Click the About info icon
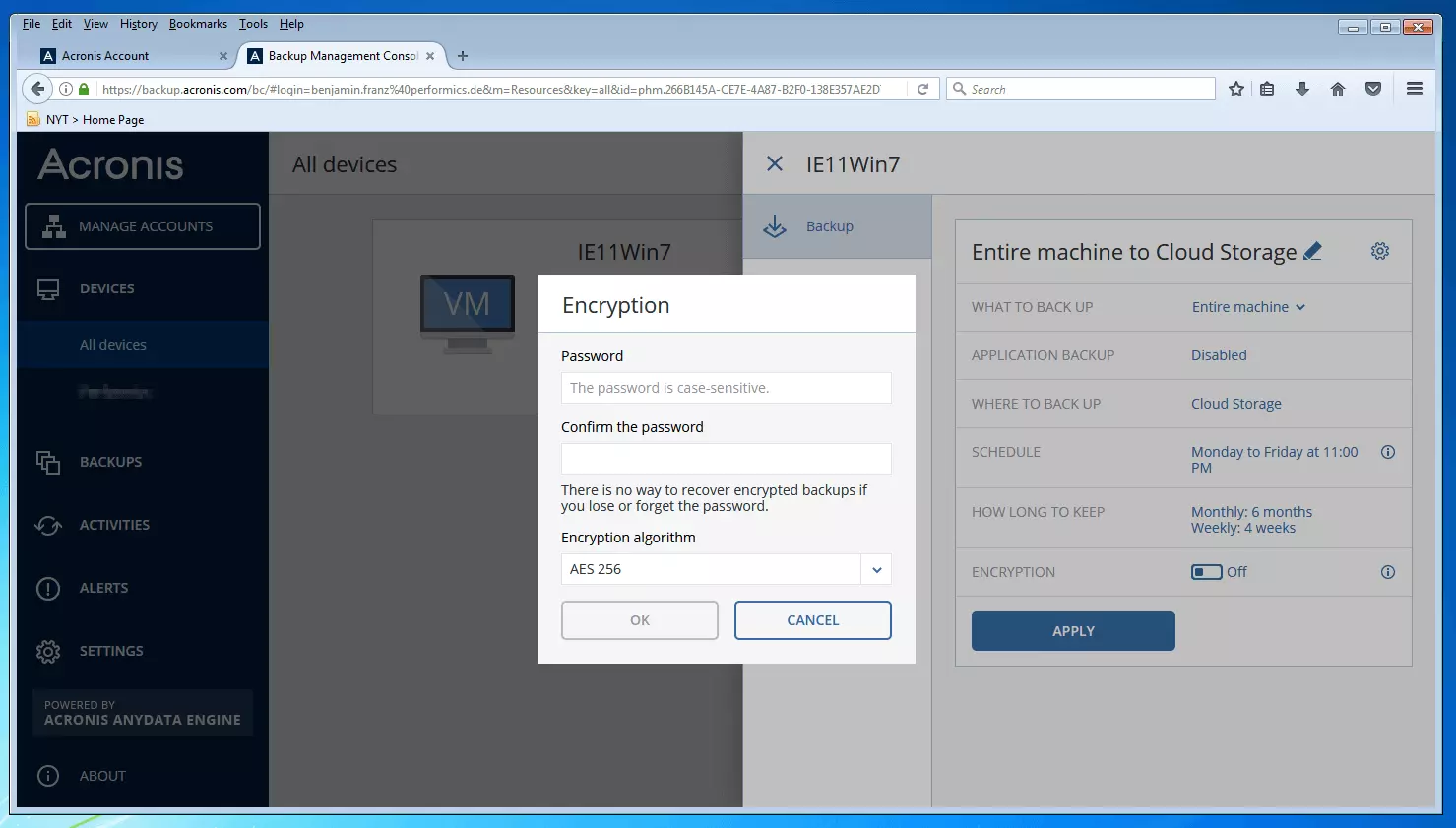The height and width of the screenshot is (828, 1456). 48,776
